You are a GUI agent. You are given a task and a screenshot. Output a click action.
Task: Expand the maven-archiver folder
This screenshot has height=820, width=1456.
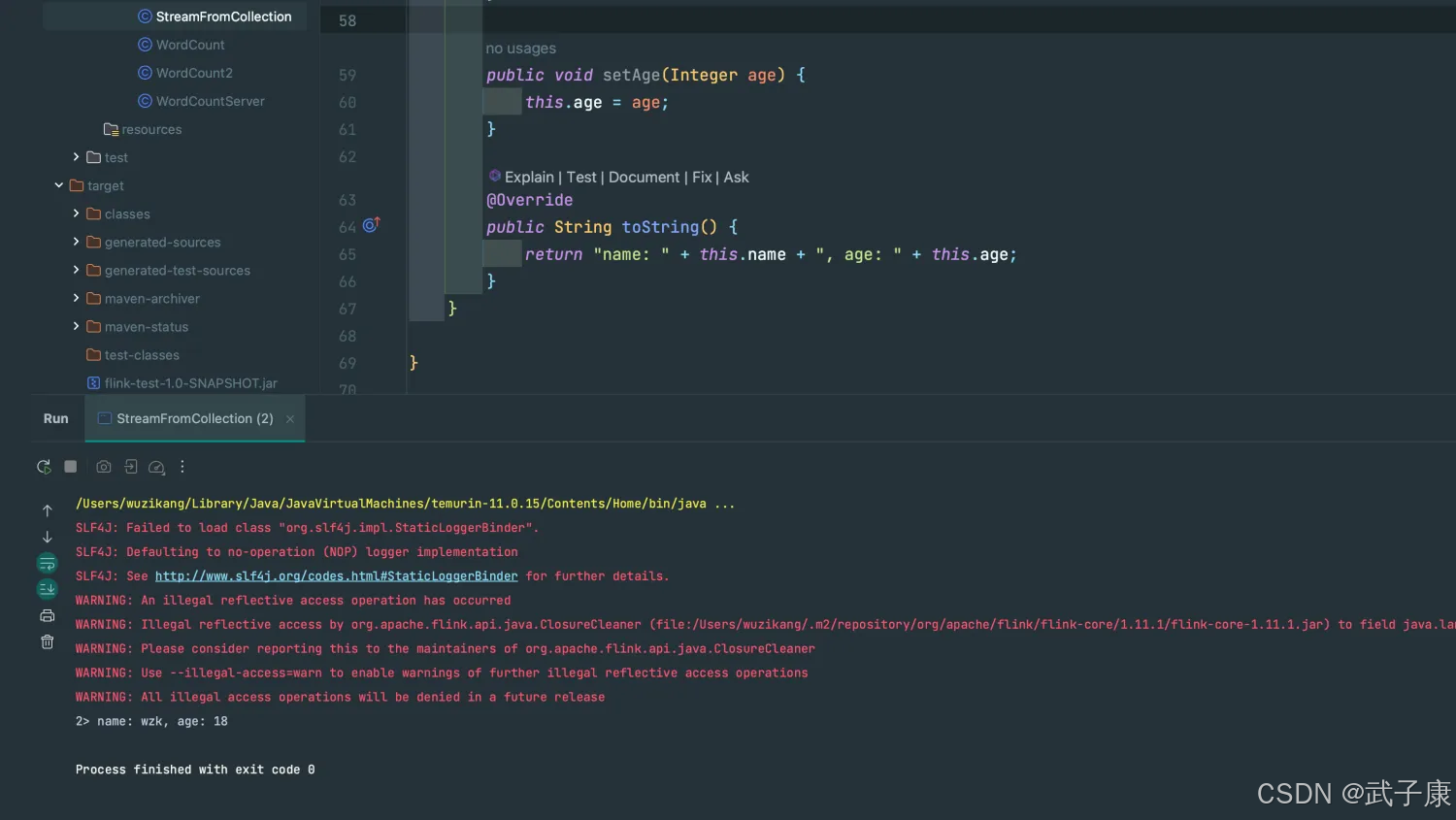click(x=76, y=298)
